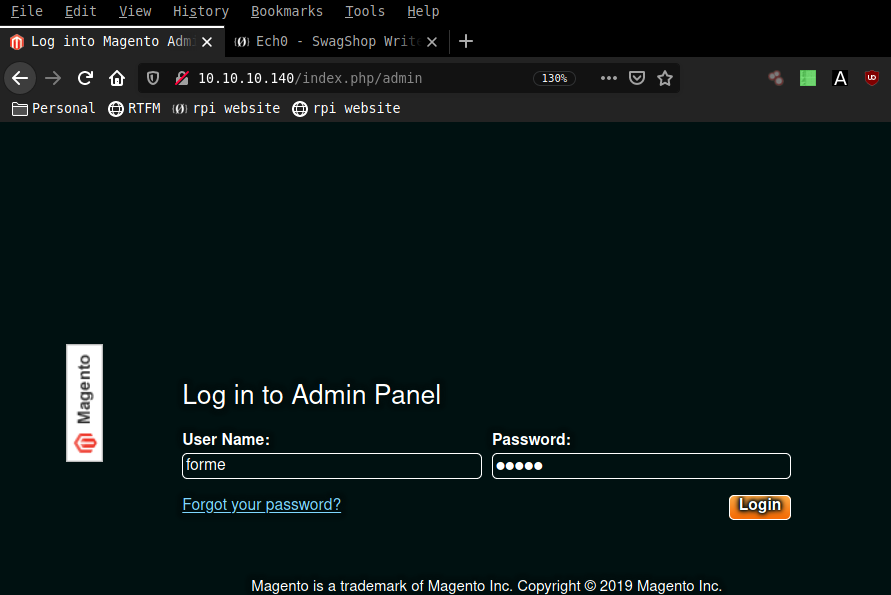Switch to the Ech0 SwagShop Writeup tab

(336, 41)
